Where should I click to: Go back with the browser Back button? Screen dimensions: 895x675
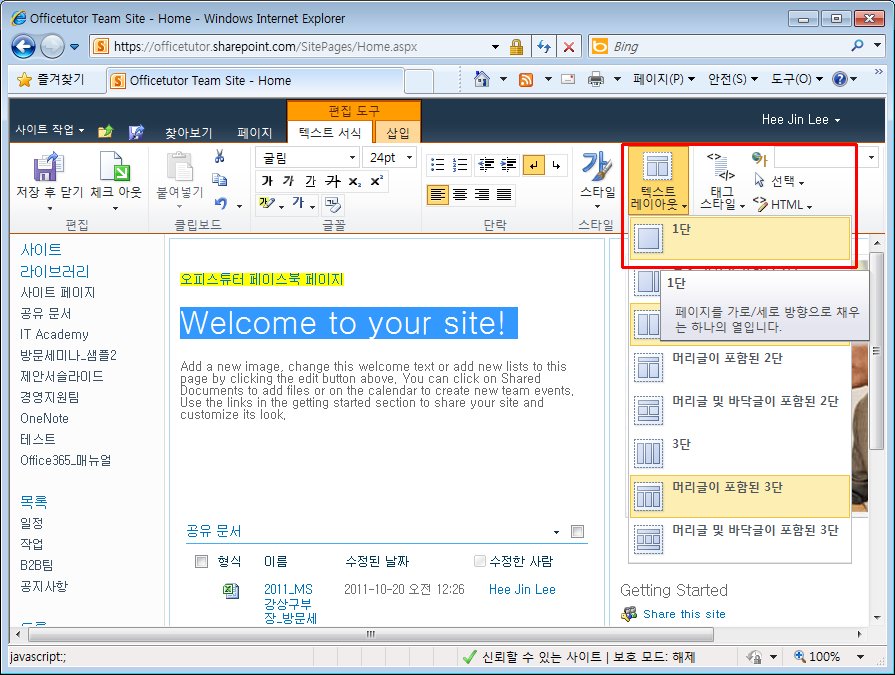click(x=23, y=47)
